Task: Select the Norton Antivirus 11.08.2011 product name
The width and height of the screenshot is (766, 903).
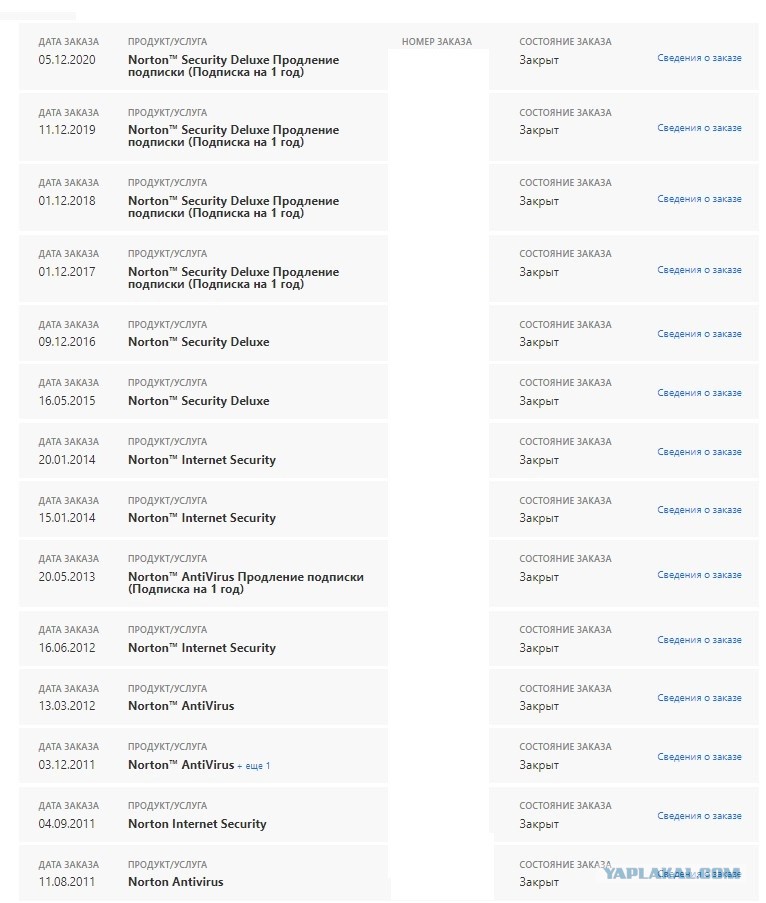Action: (176, 882)
